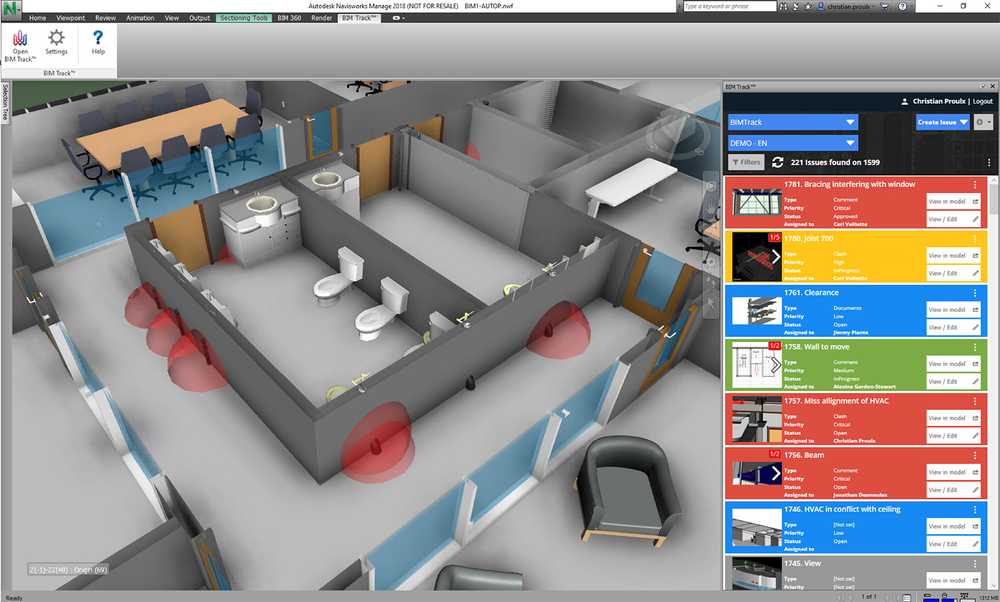This screenshot has width=1000, height=602.
Task: Open options menu for issue 1756
Action: point(974,455)
